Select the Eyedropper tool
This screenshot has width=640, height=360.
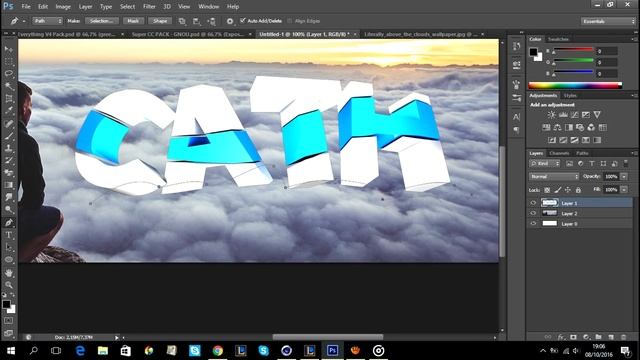pyautogui.click(x=9, y=111)
